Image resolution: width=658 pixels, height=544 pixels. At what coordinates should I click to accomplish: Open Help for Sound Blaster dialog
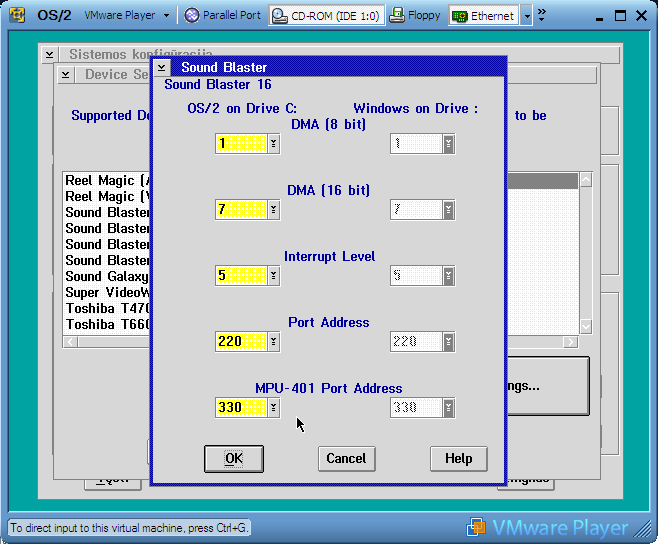[x=459, y=459]
